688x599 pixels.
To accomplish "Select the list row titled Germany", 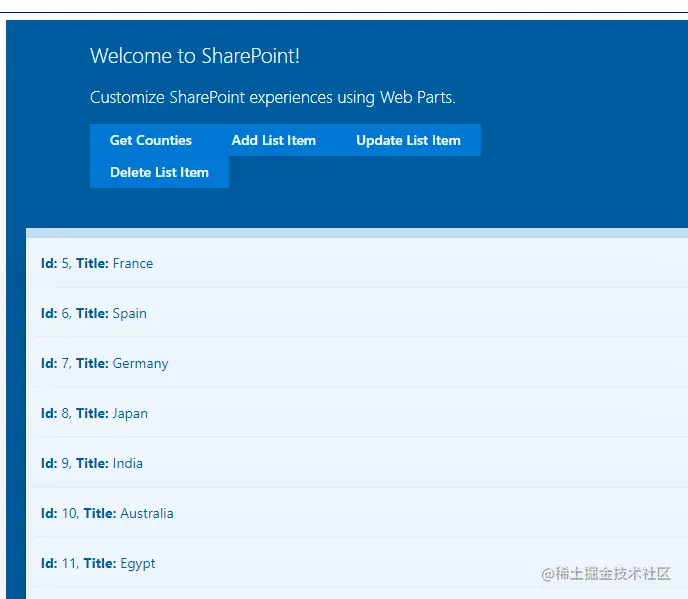I will (x=362, y=363).
